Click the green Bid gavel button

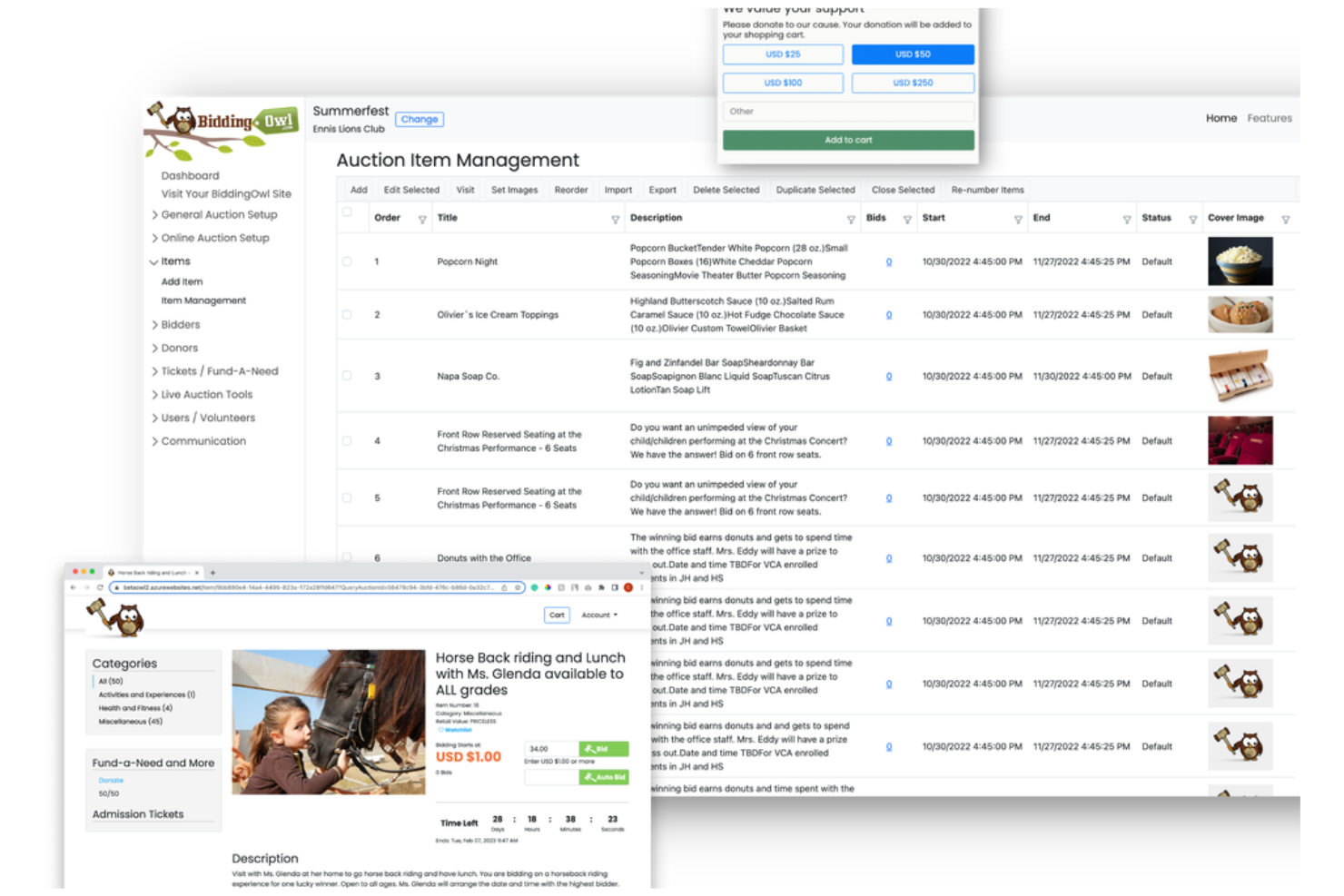(x=603, y=749)
